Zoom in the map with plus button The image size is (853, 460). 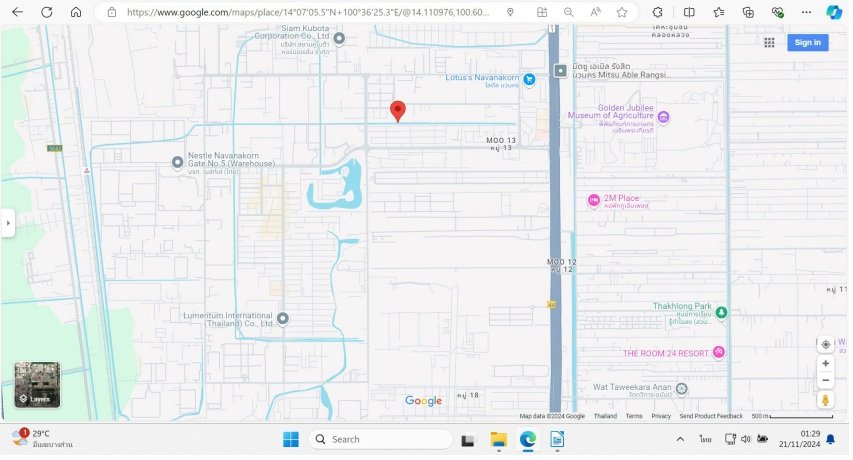click(825, 363)
